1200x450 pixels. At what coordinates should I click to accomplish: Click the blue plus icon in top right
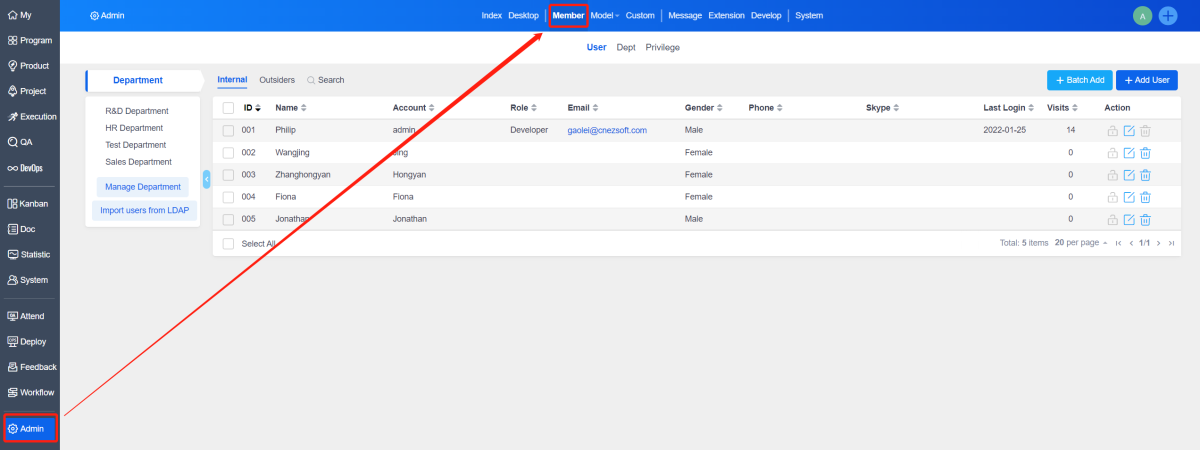coord(1167,16)
